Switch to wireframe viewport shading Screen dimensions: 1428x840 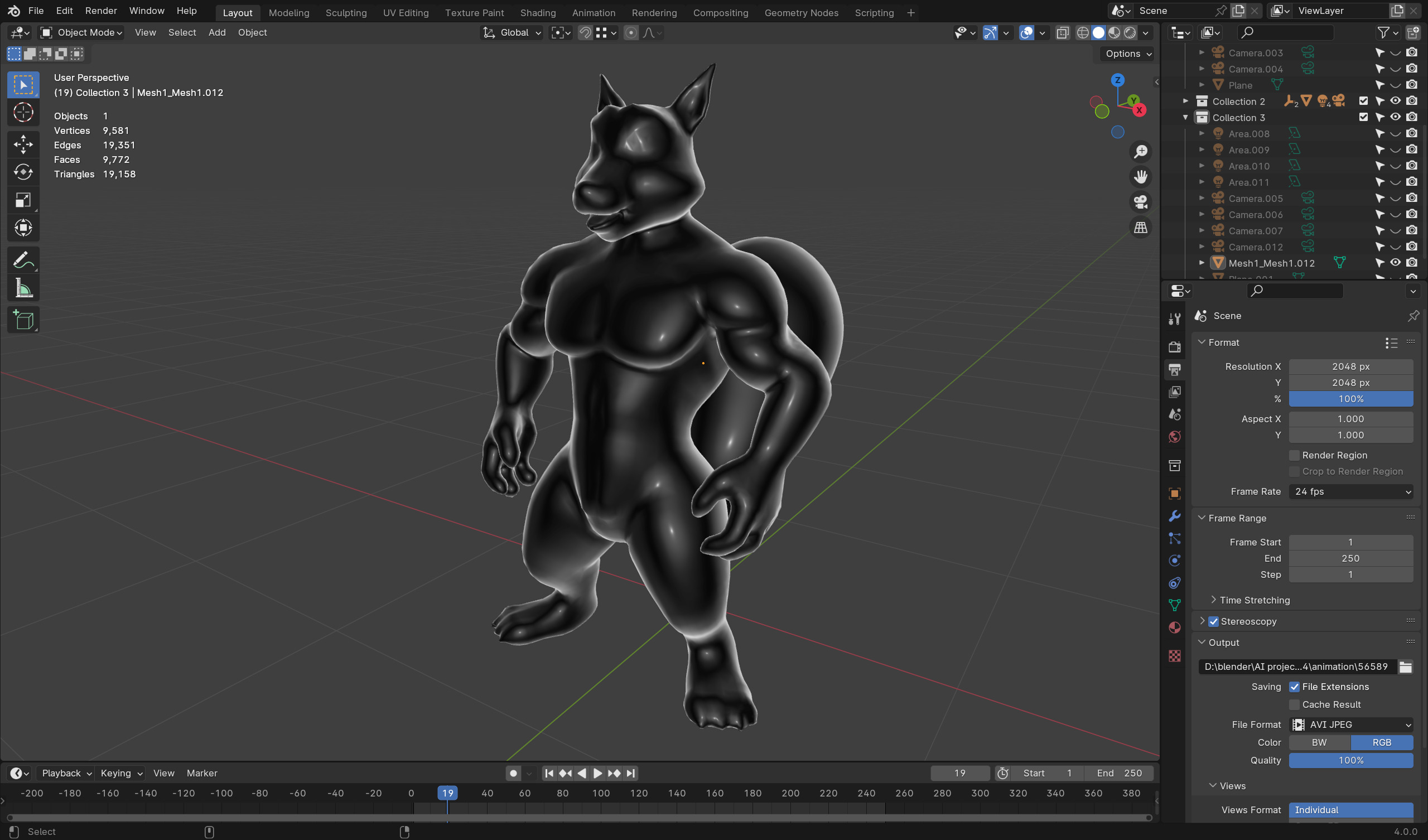1082,33
